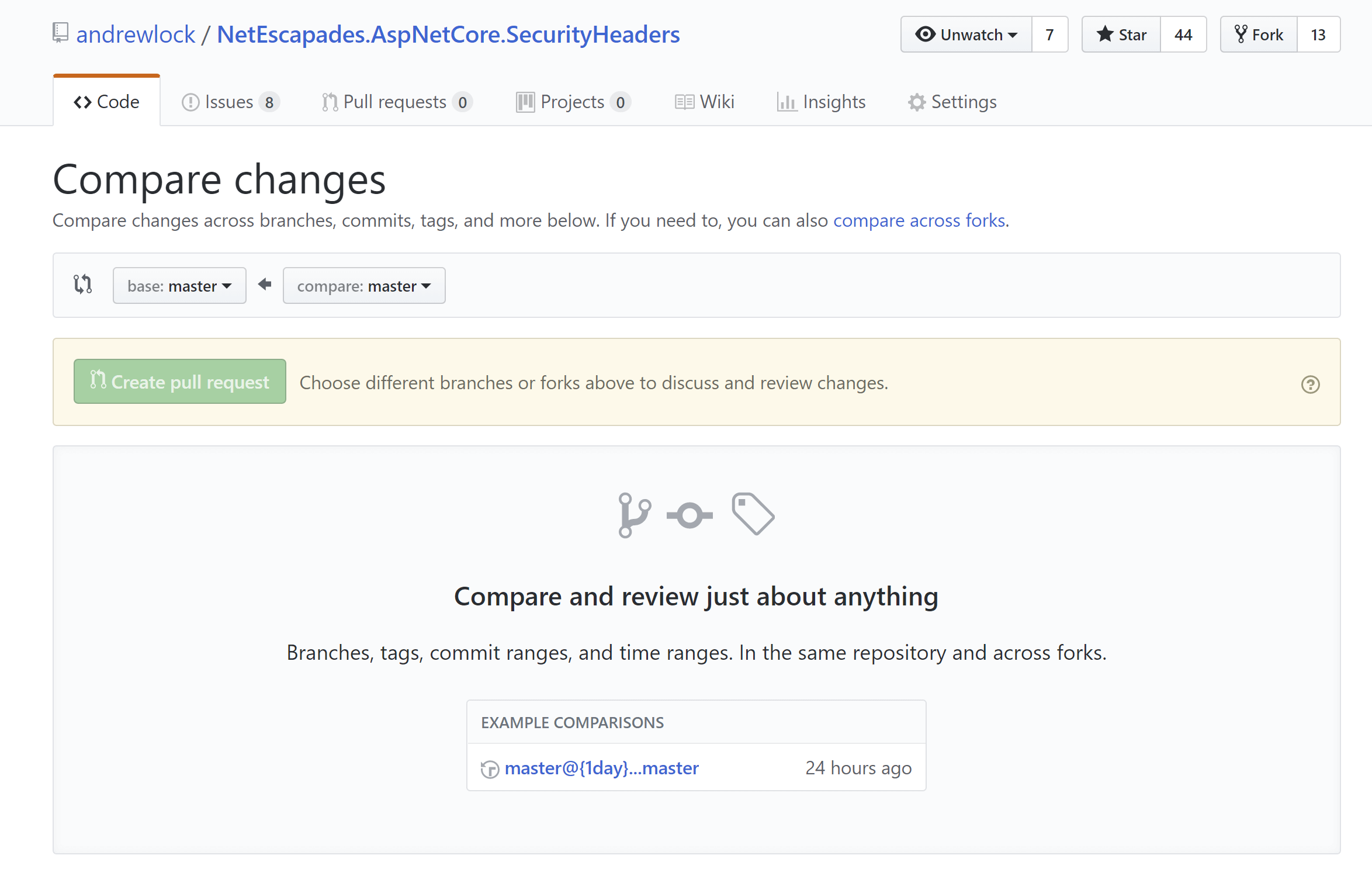Open the compare across forks link
The width and height of the screenshot is (1372, 876).
(919, 220)
